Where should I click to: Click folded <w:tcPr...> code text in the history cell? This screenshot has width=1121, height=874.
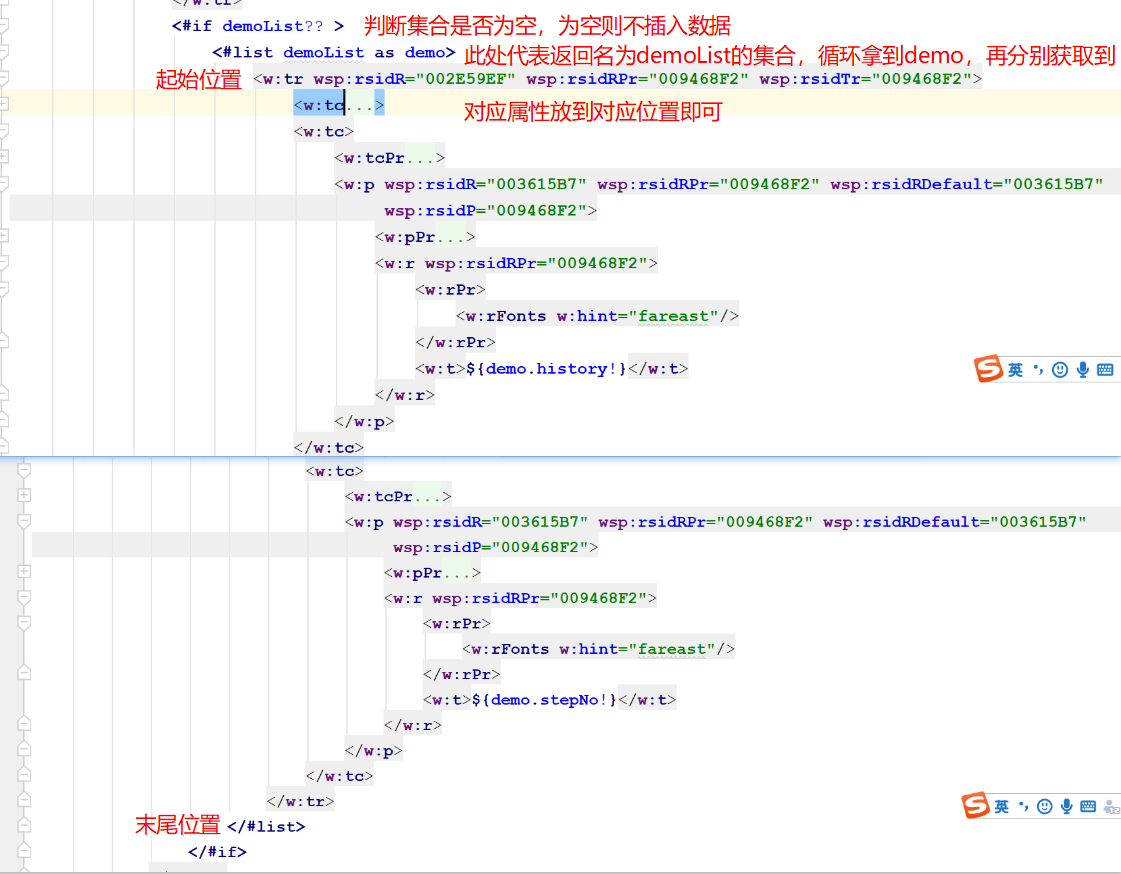[x=390, y=158]
